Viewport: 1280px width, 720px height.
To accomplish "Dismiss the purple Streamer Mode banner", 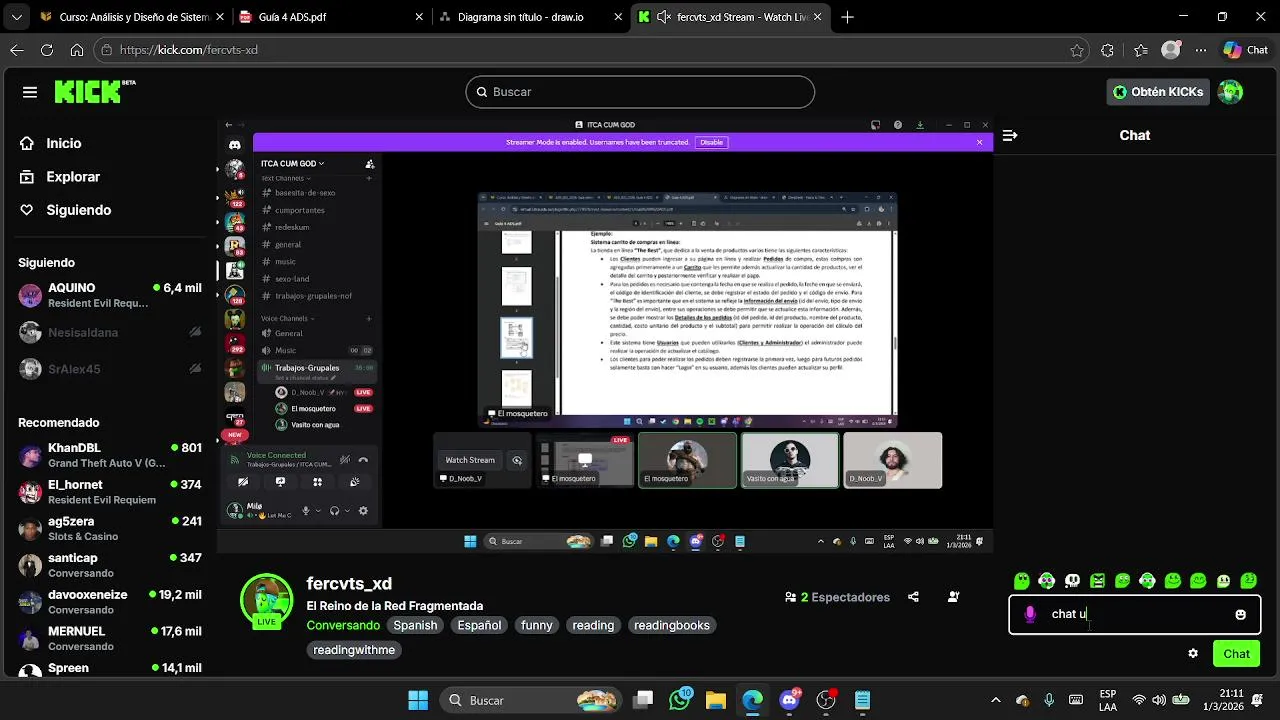I will point(979,142).
